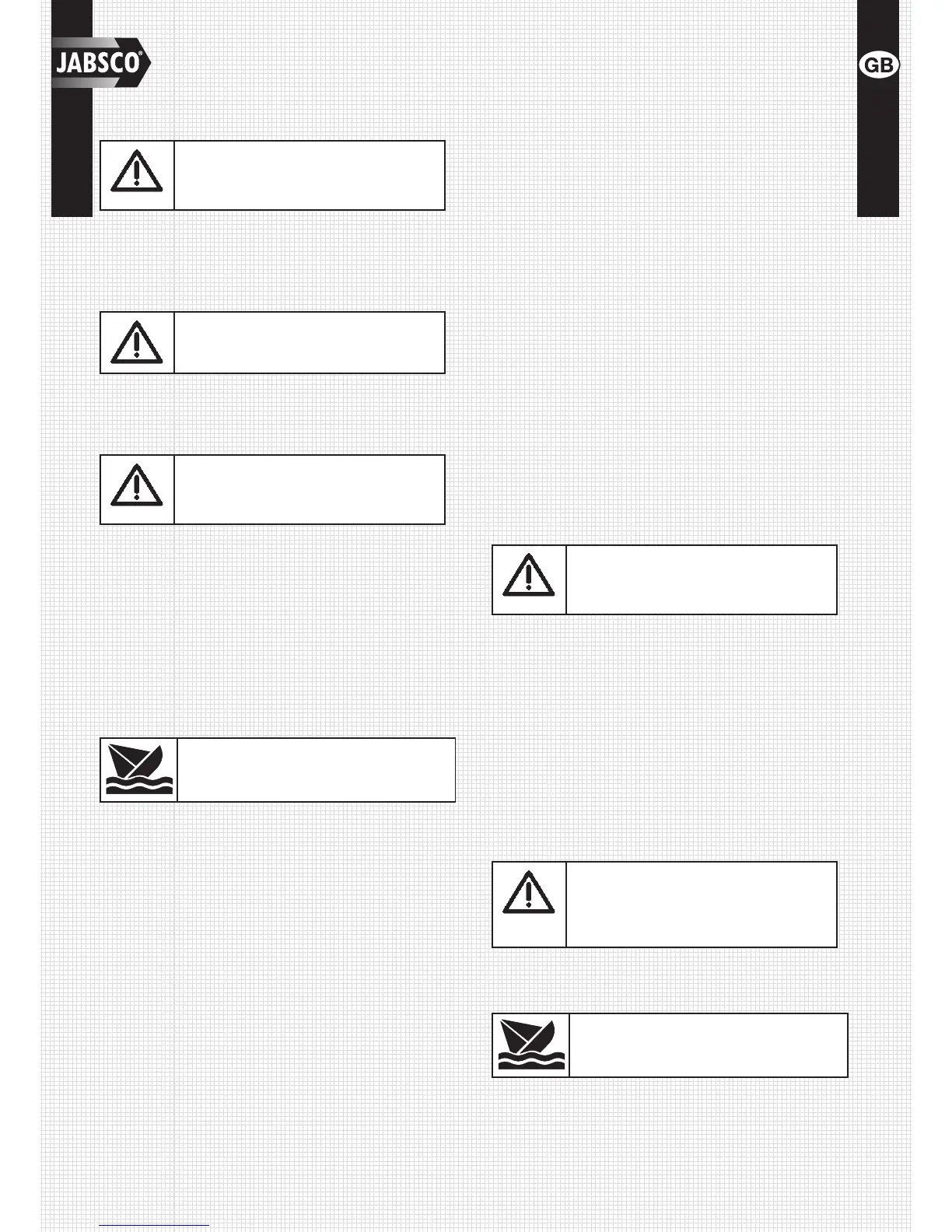
Task: Click the third warning triangle in left column
Action: [x=137, y=485]
